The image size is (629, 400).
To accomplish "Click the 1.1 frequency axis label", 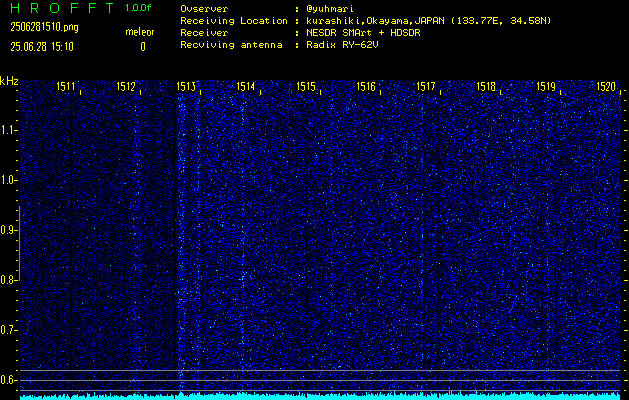I will coord(8,130).
